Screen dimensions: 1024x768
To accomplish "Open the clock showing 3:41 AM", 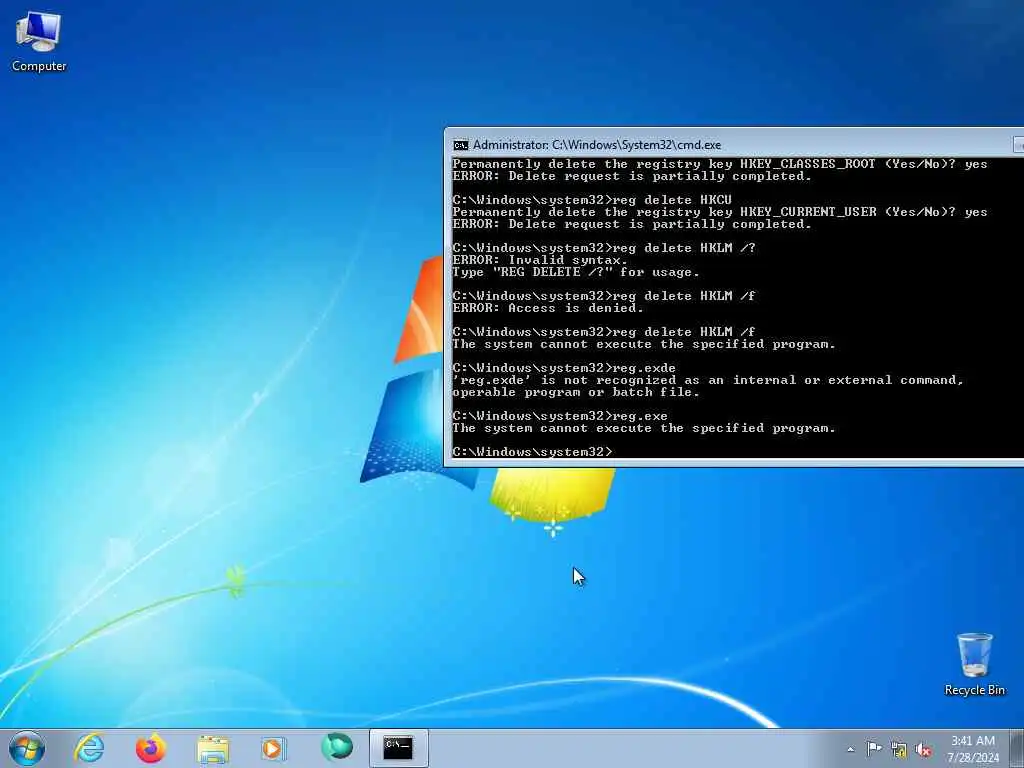I will [x=973, y=749].
